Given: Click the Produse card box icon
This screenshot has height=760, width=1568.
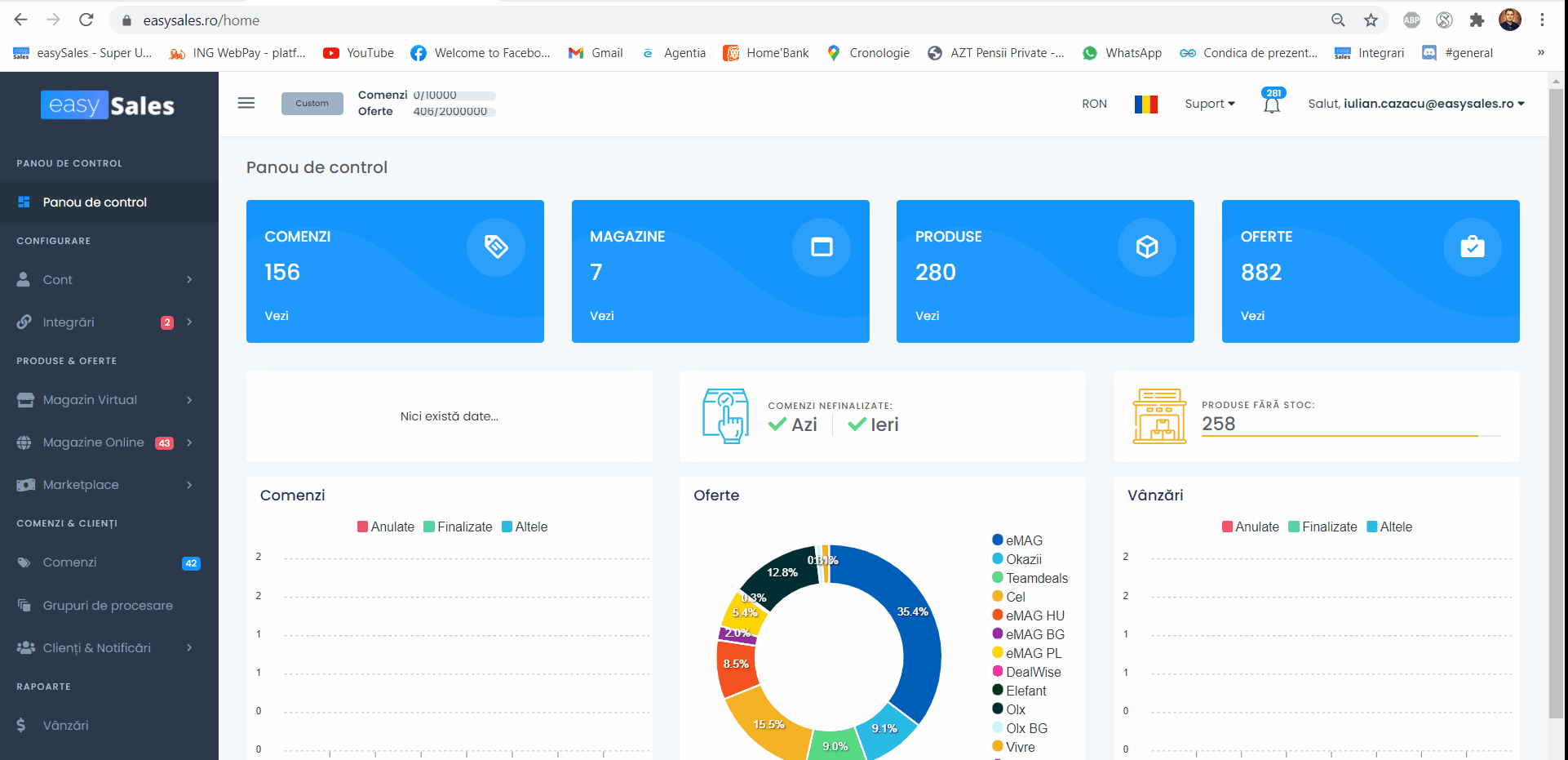Looking at the screenshot, I should point(1146,247).
